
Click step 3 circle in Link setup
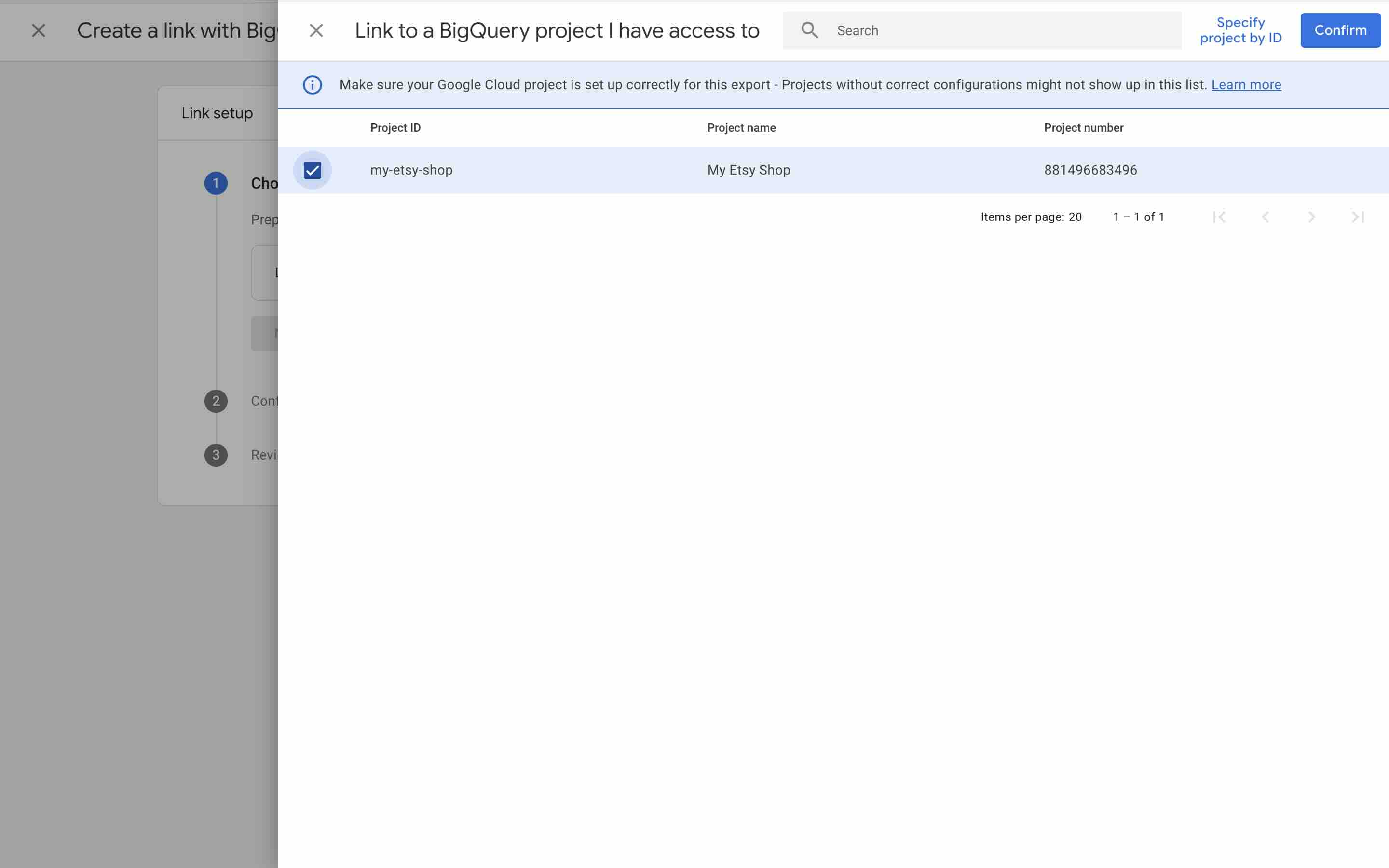(216, 454)
